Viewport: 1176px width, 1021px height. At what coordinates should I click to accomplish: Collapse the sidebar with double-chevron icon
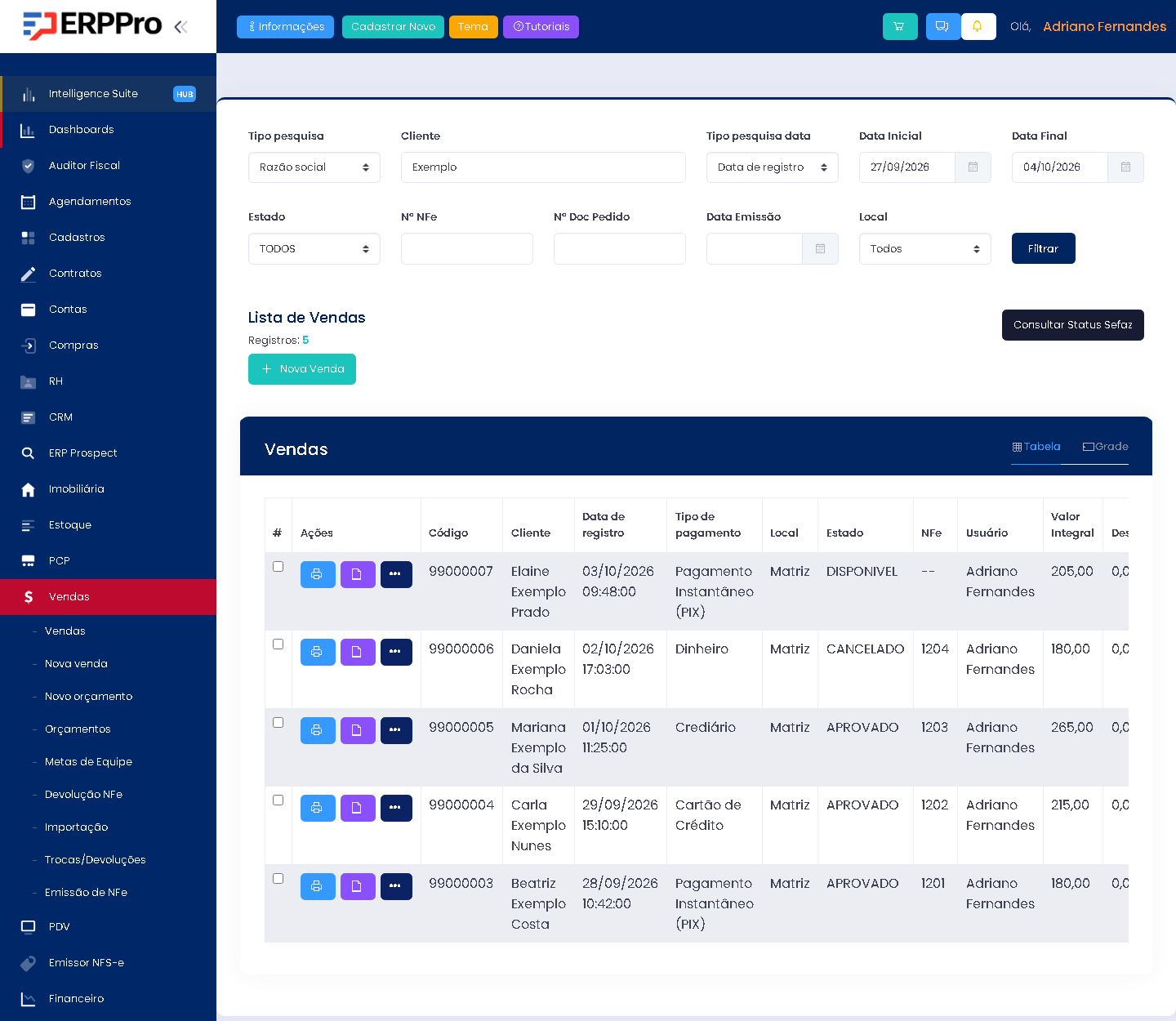click(180, 27)
